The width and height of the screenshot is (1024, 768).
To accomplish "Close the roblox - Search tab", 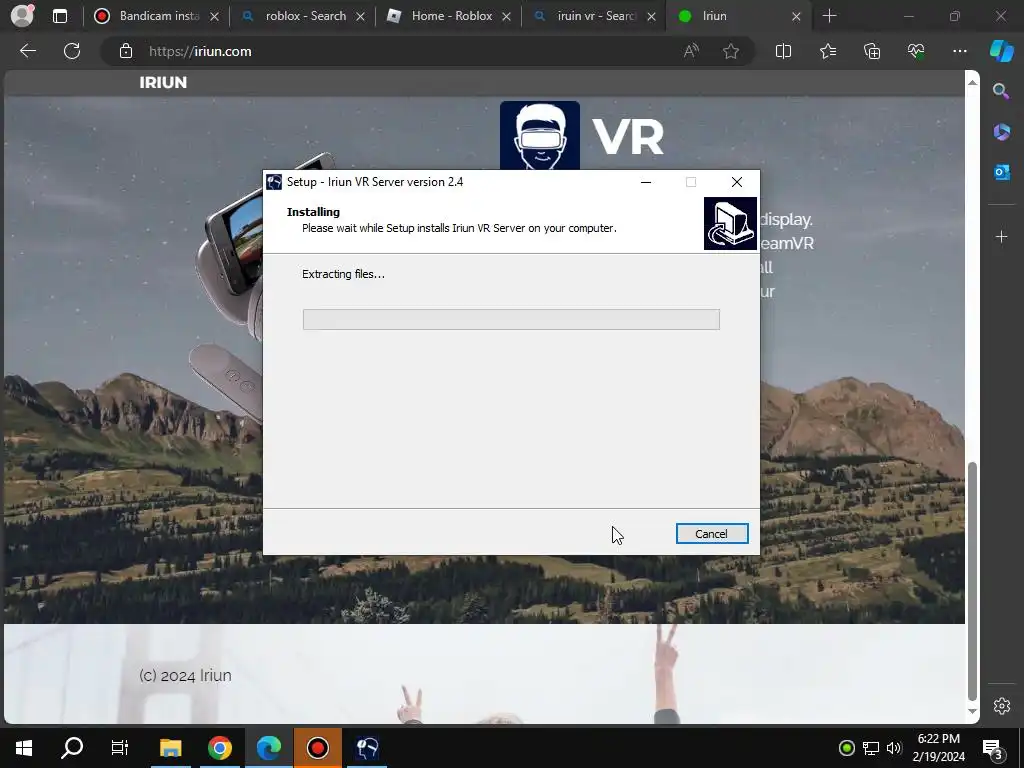I will (360, 16).
